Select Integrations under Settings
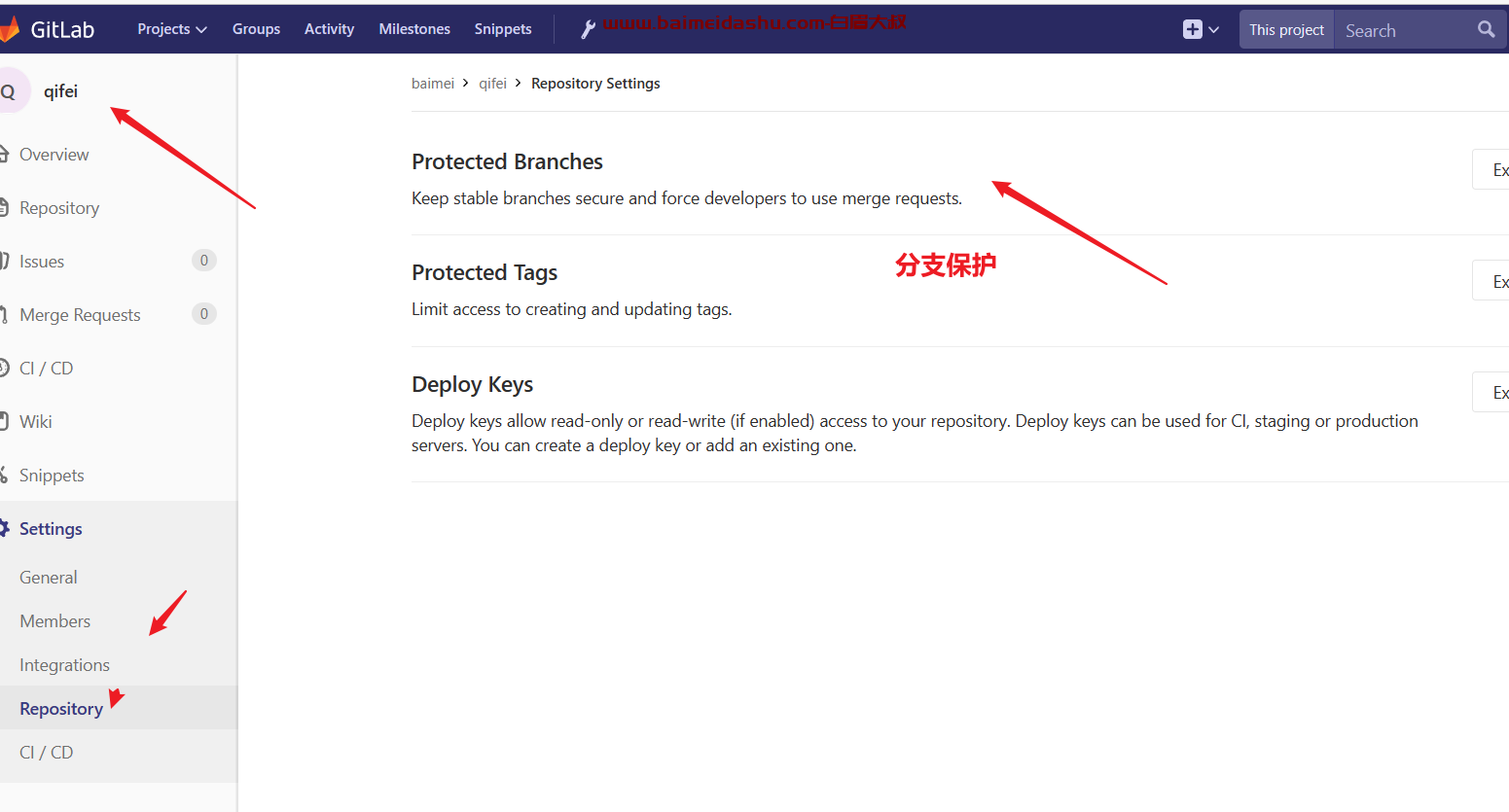The height and width of the screenshot is (812, 1509). (65, 664)
